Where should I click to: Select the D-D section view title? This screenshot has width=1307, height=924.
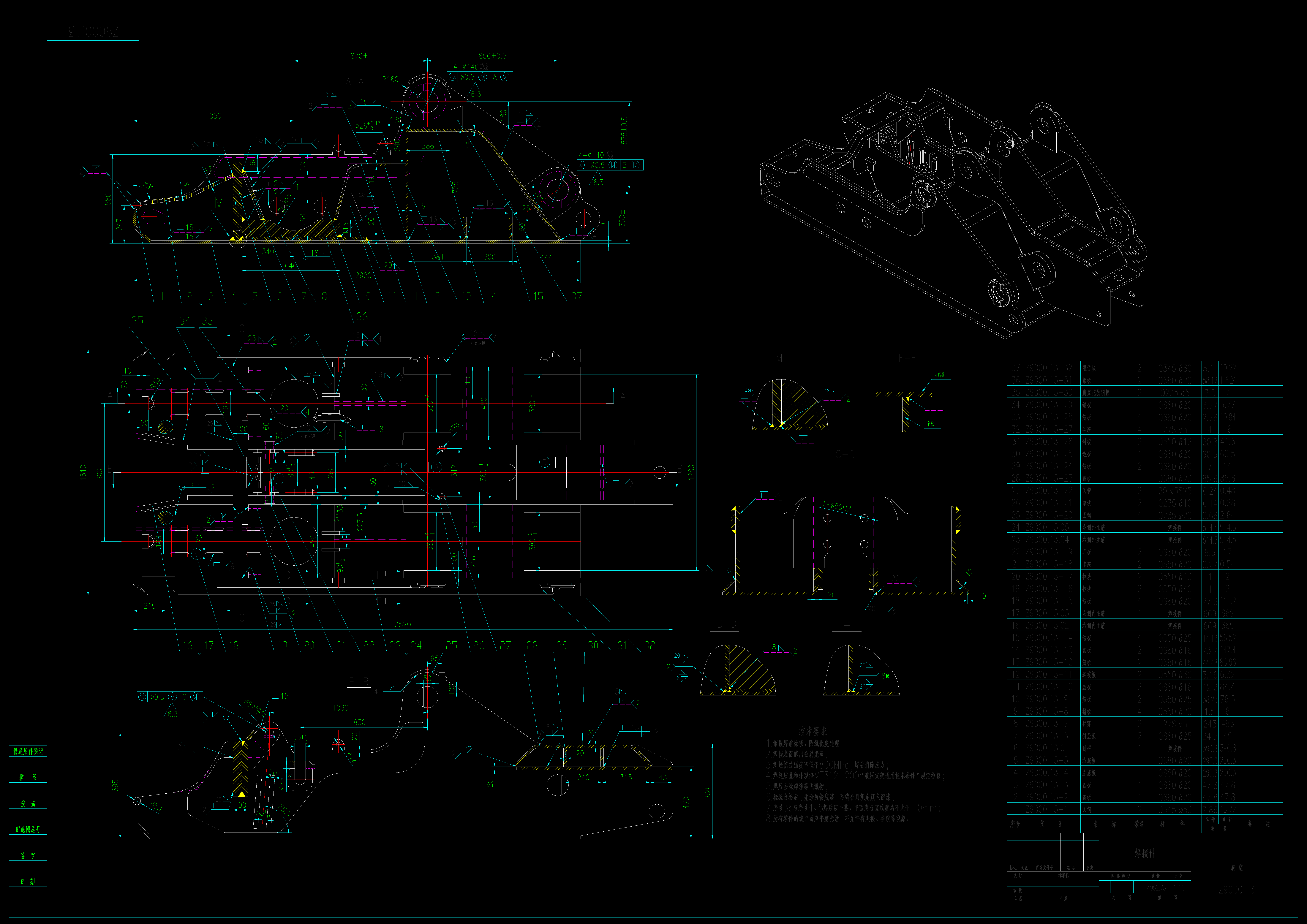coord(726,625)
